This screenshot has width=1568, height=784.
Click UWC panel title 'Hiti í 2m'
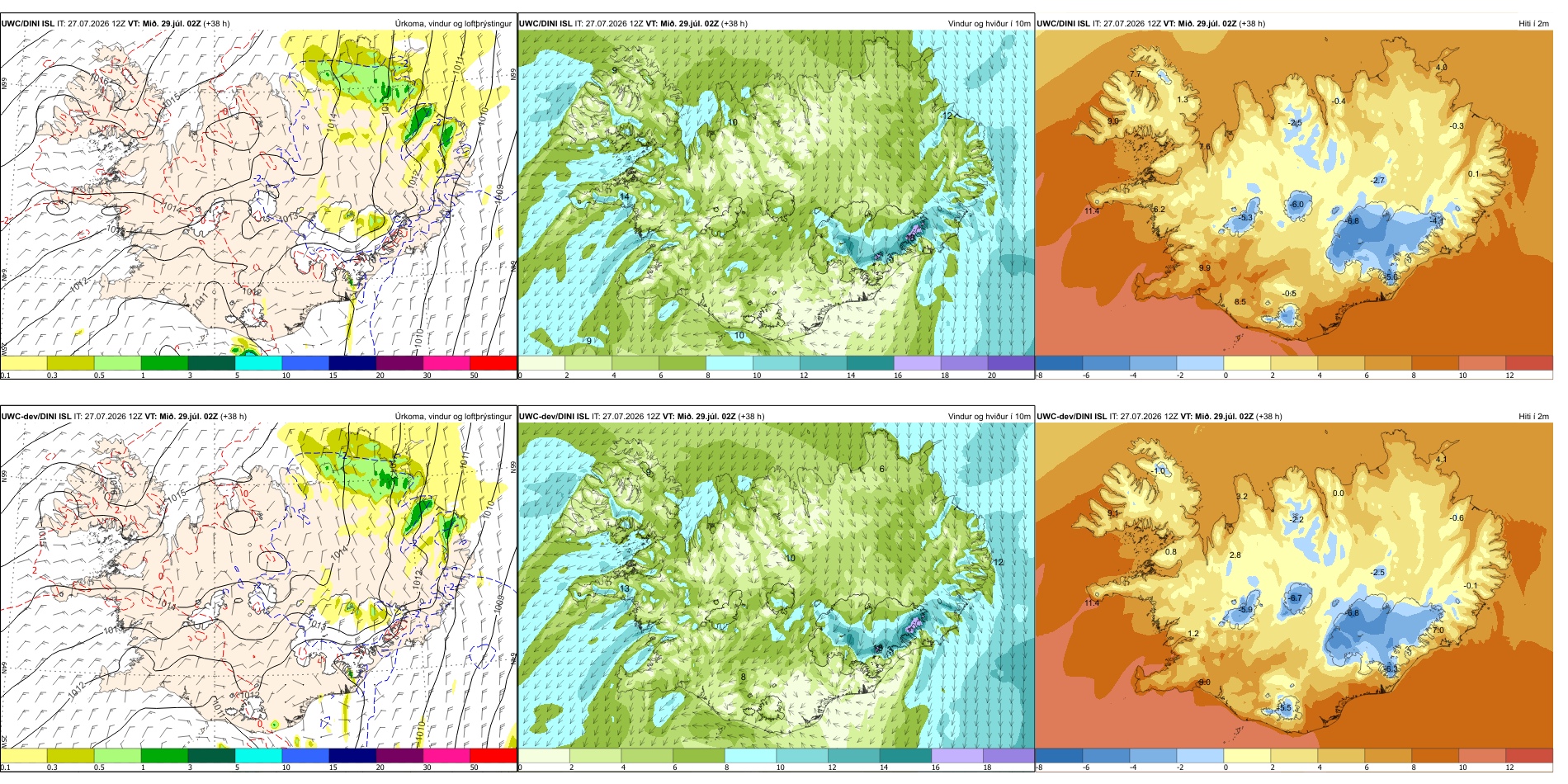pos(1533,24)
